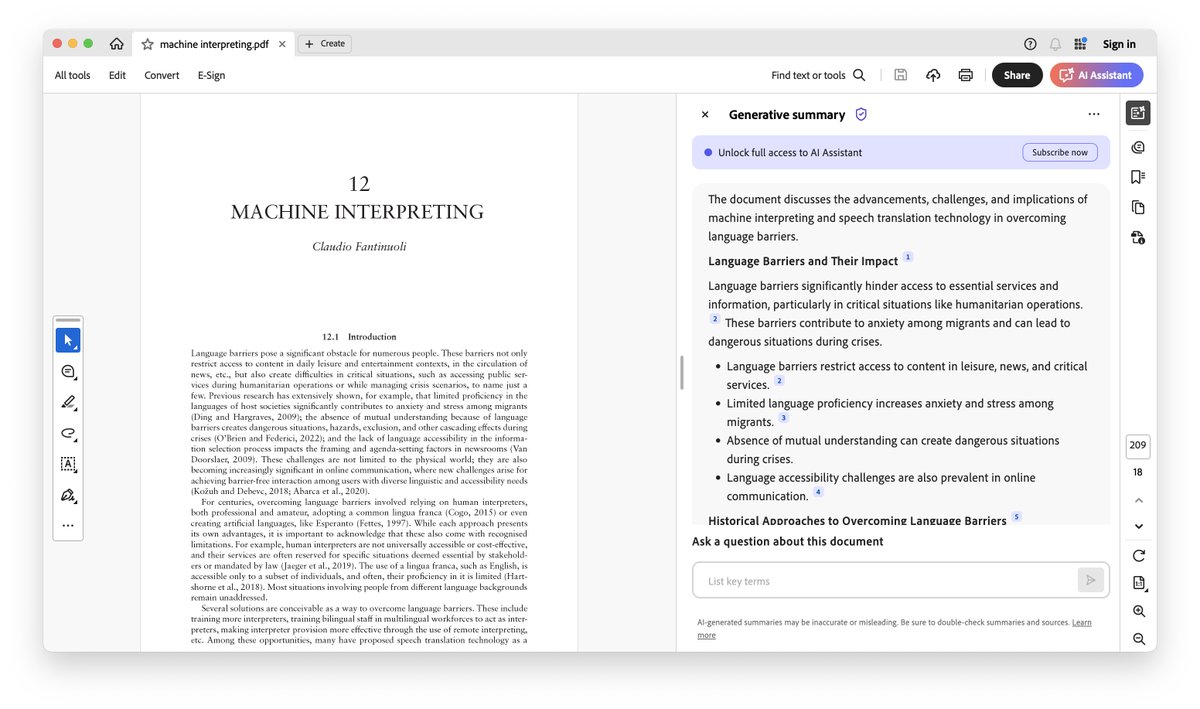1200x709 pixels.
Task: Click the Share button
Action: [1017, 75]
